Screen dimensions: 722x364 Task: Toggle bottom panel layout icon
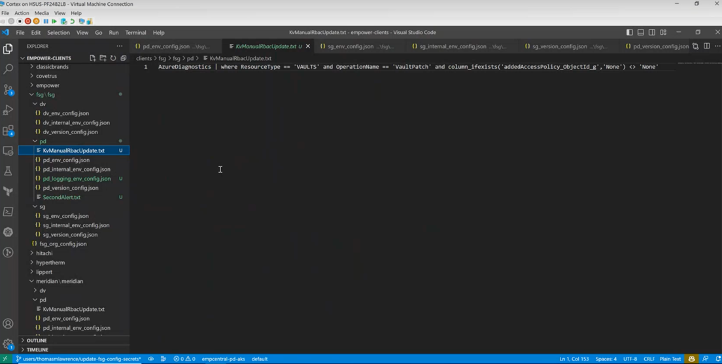pyautogui.click(x=640, y=32)
